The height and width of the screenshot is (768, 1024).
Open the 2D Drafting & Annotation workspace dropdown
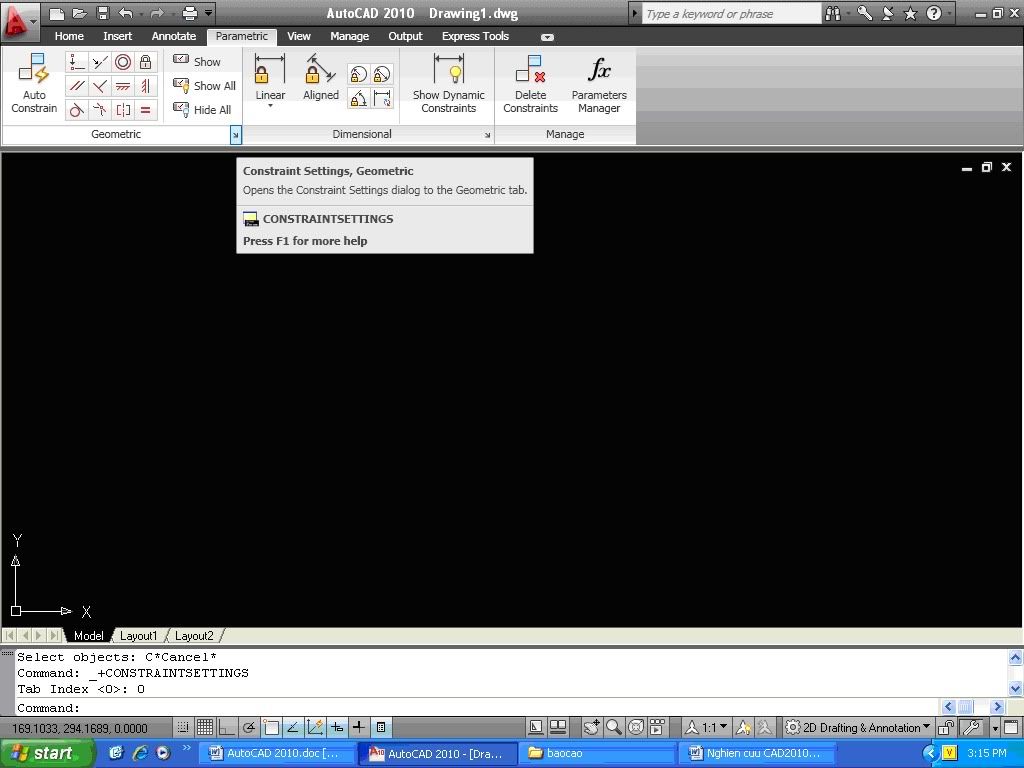[x=858, y=727]
